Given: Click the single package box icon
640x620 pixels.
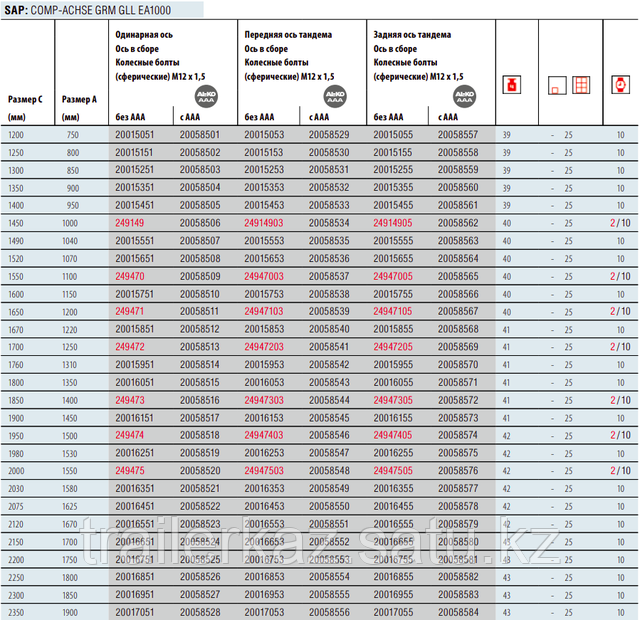Looking at the screenshot, I should tap(557, 85).
